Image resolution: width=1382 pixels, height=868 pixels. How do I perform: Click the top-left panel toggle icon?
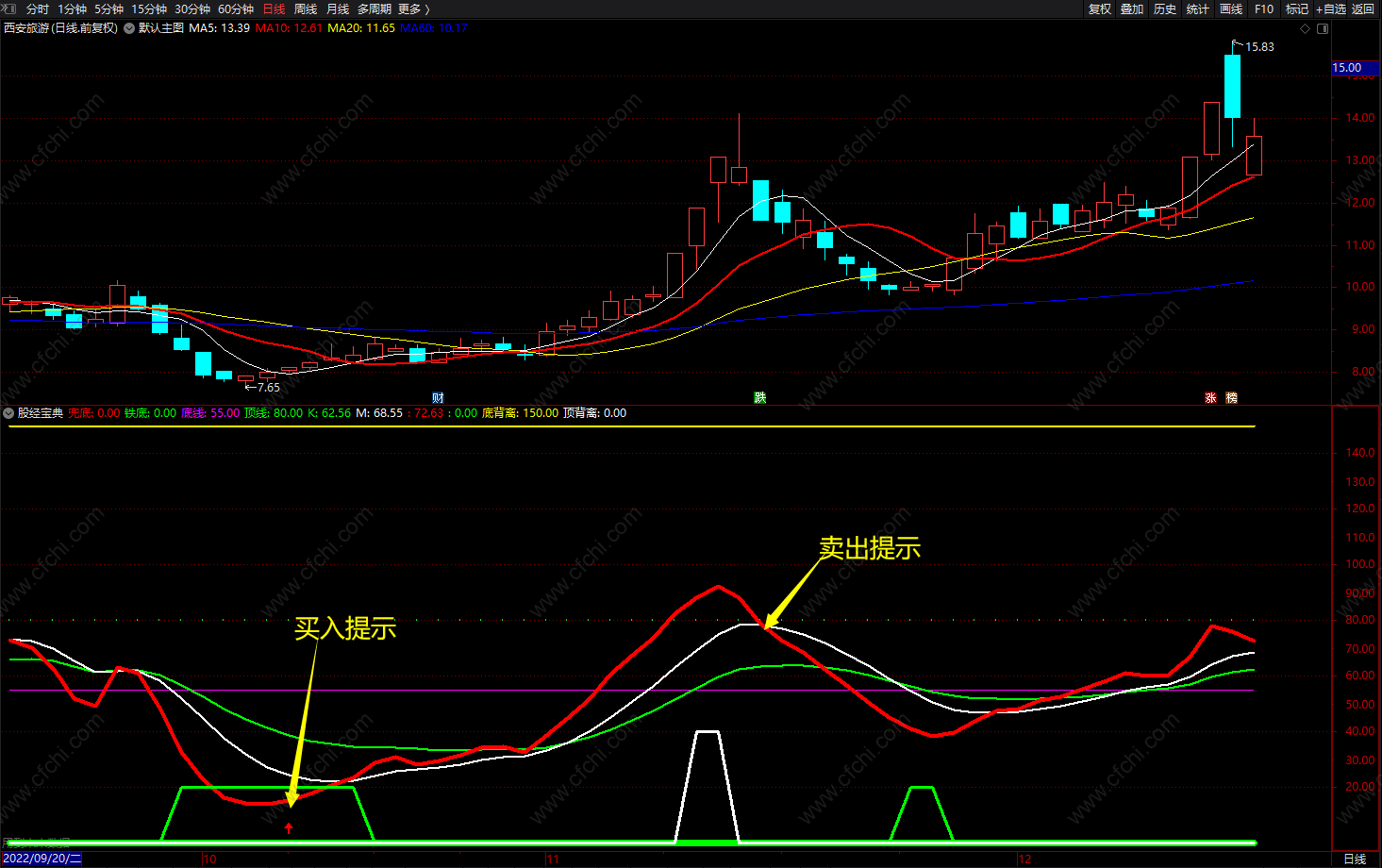tap(8, 8)
